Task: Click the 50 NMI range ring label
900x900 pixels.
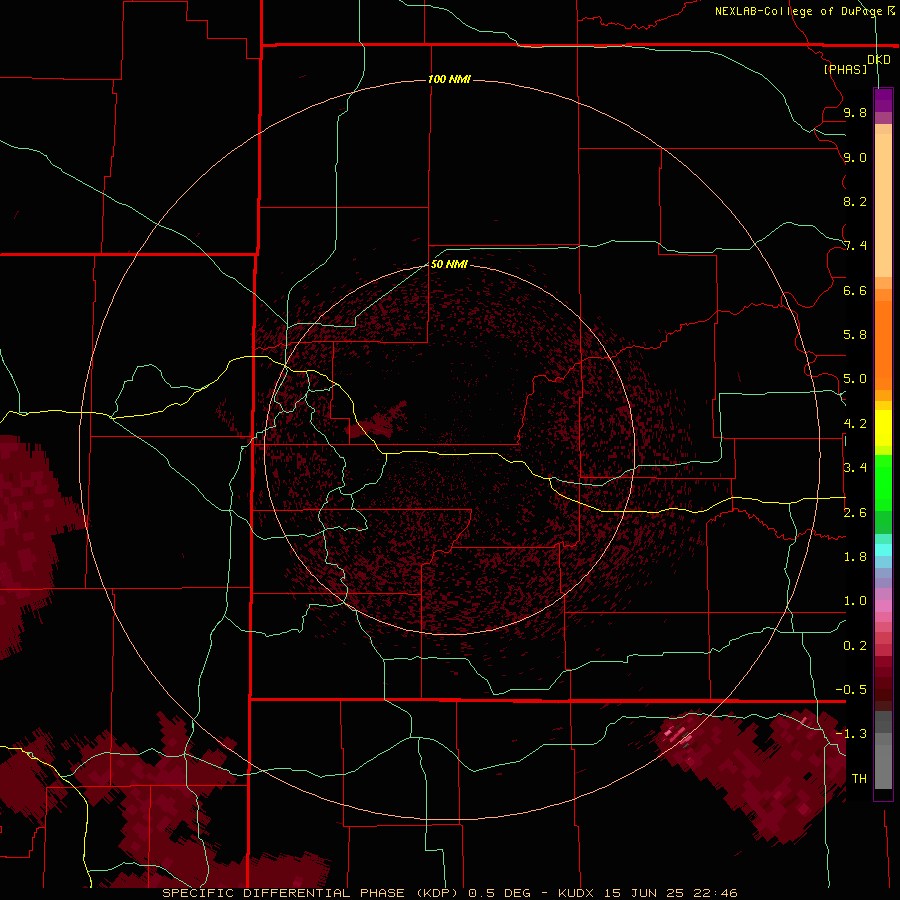Action: pos(449,264)
